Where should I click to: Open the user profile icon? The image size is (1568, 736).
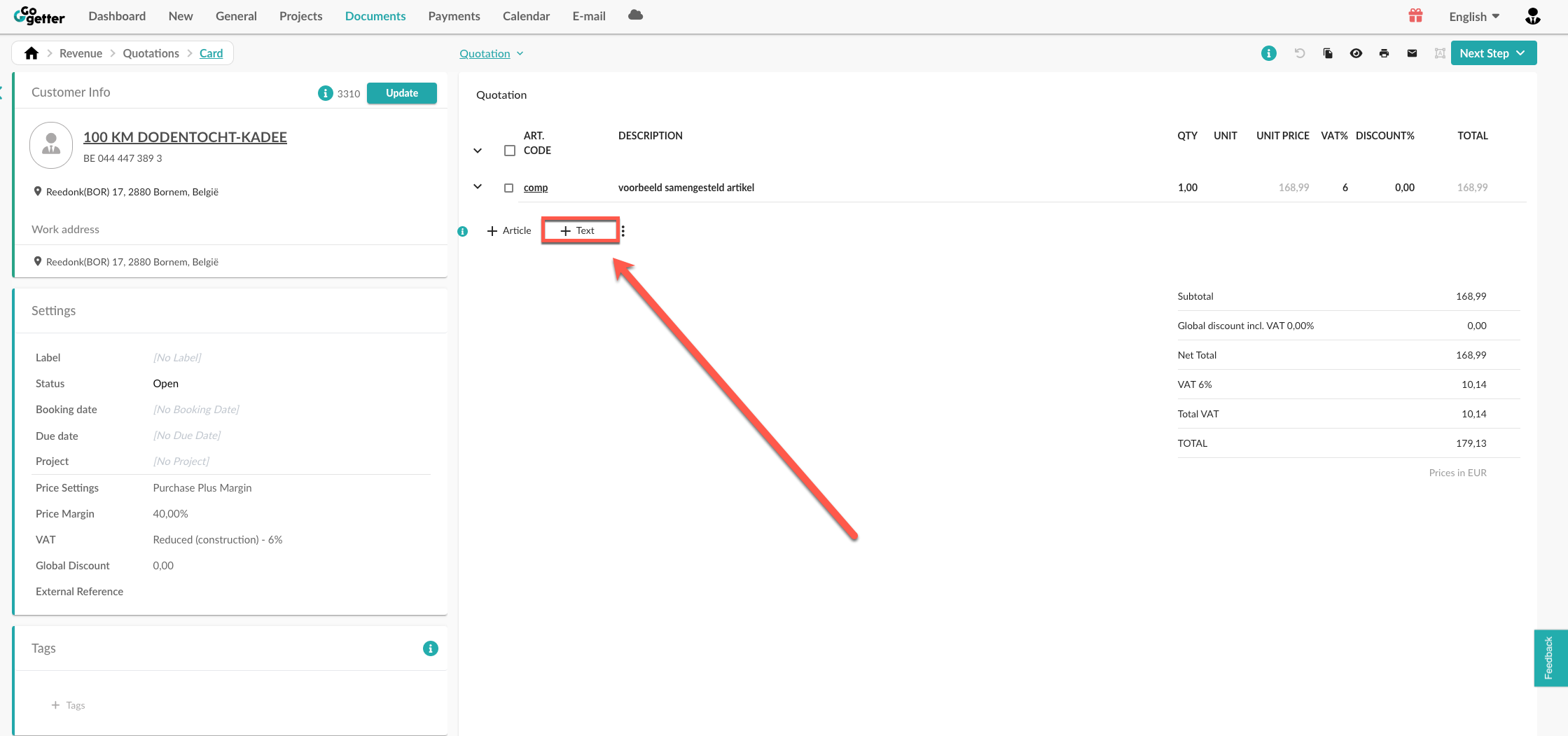point(1532,16)
